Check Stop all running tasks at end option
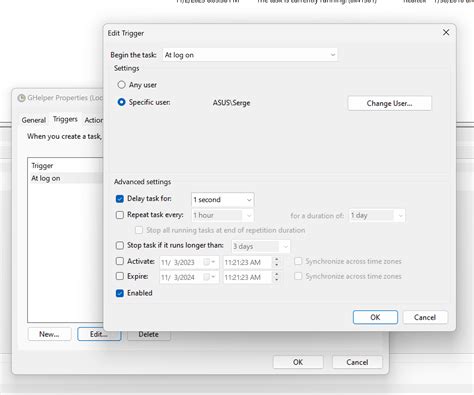The height and width of the screenshot is (395, 474). pos(139,230)
